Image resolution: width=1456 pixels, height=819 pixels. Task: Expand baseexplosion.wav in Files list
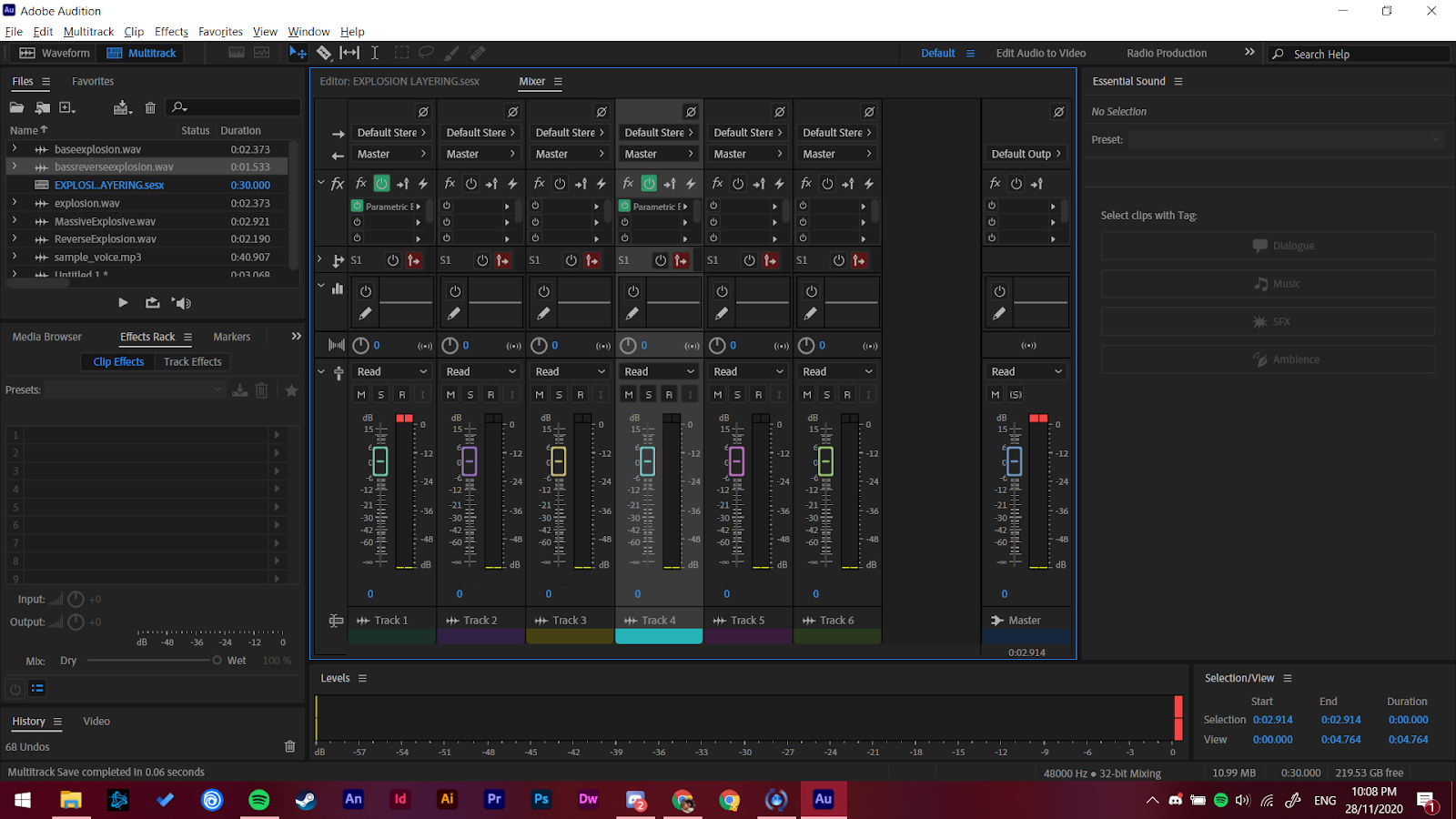coord(14,148)
